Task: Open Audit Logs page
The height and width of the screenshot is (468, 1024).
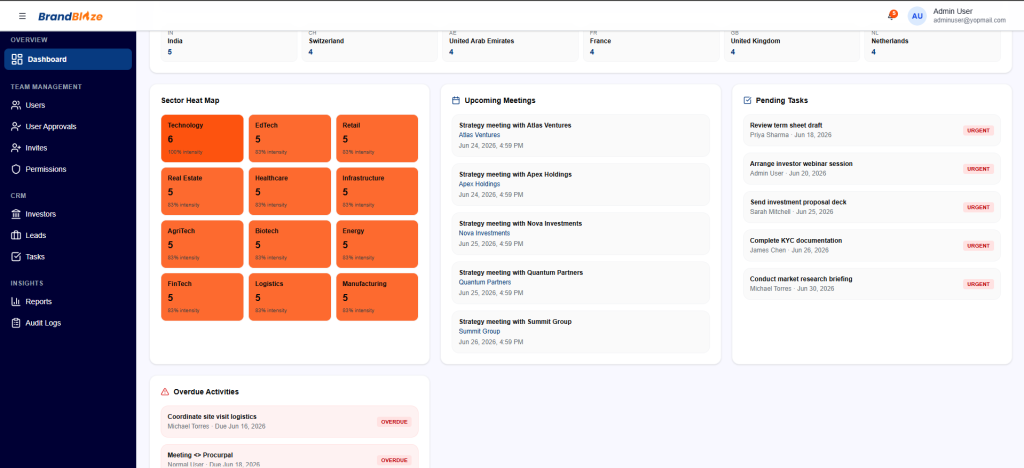Action: pyautogui.click(x=68, y=323)
